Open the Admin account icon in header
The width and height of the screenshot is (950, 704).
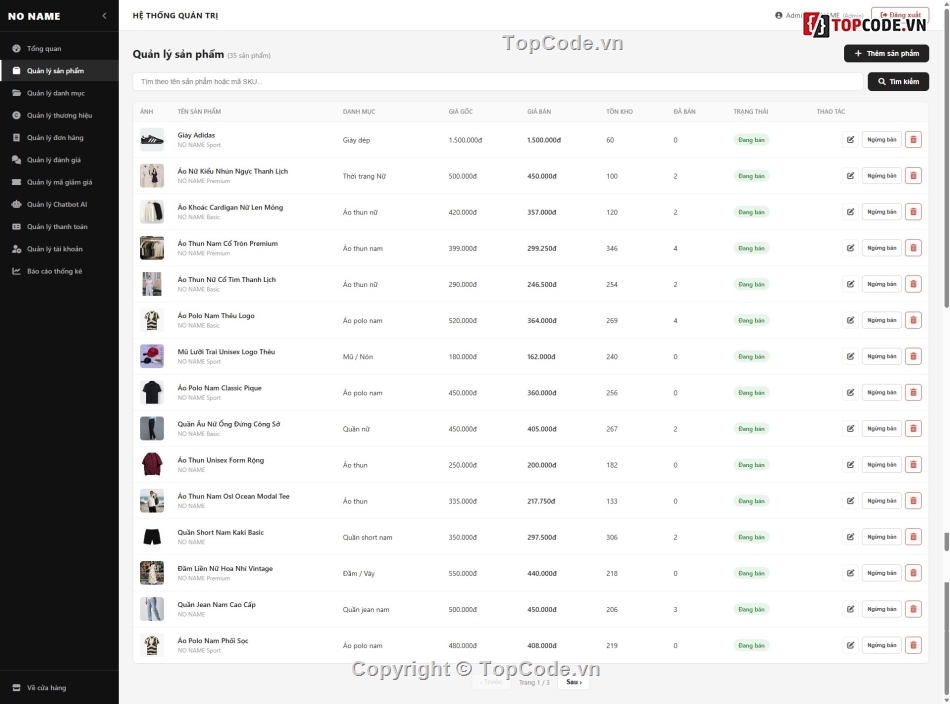[x=779, y=15]
